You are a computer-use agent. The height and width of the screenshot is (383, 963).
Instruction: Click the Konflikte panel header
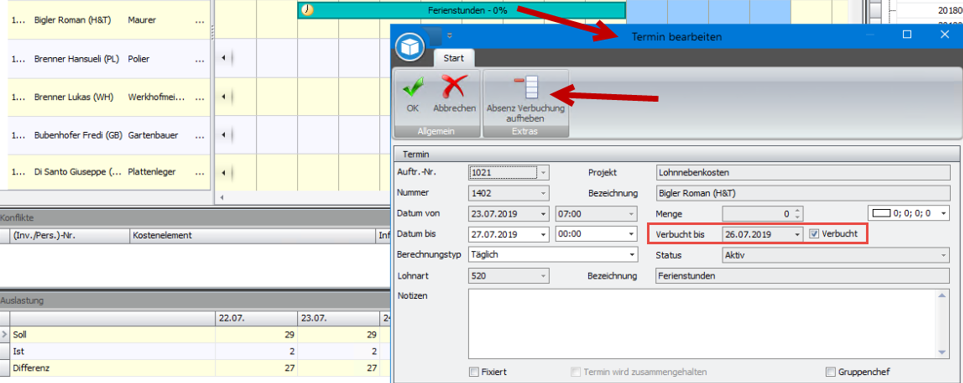point(195,218)
